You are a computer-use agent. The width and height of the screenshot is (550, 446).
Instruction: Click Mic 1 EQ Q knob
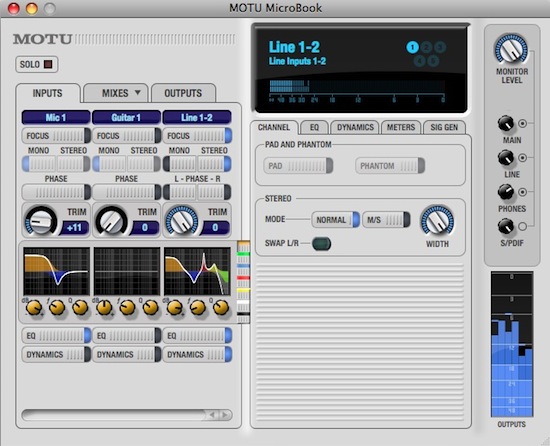(x=80, y=308)
